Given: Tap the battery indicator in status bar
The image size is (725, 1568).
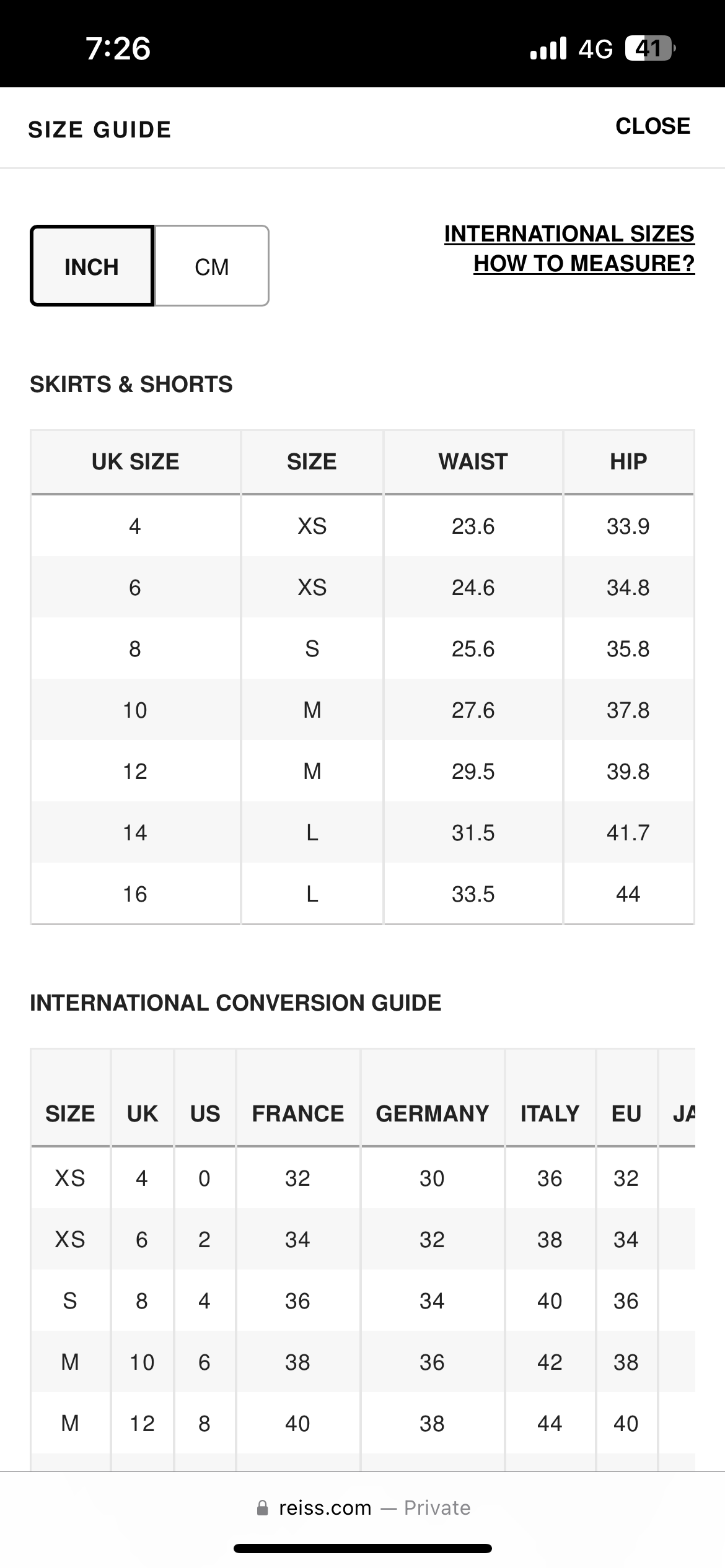Looking at the screenshot, I should coord(650,48).
